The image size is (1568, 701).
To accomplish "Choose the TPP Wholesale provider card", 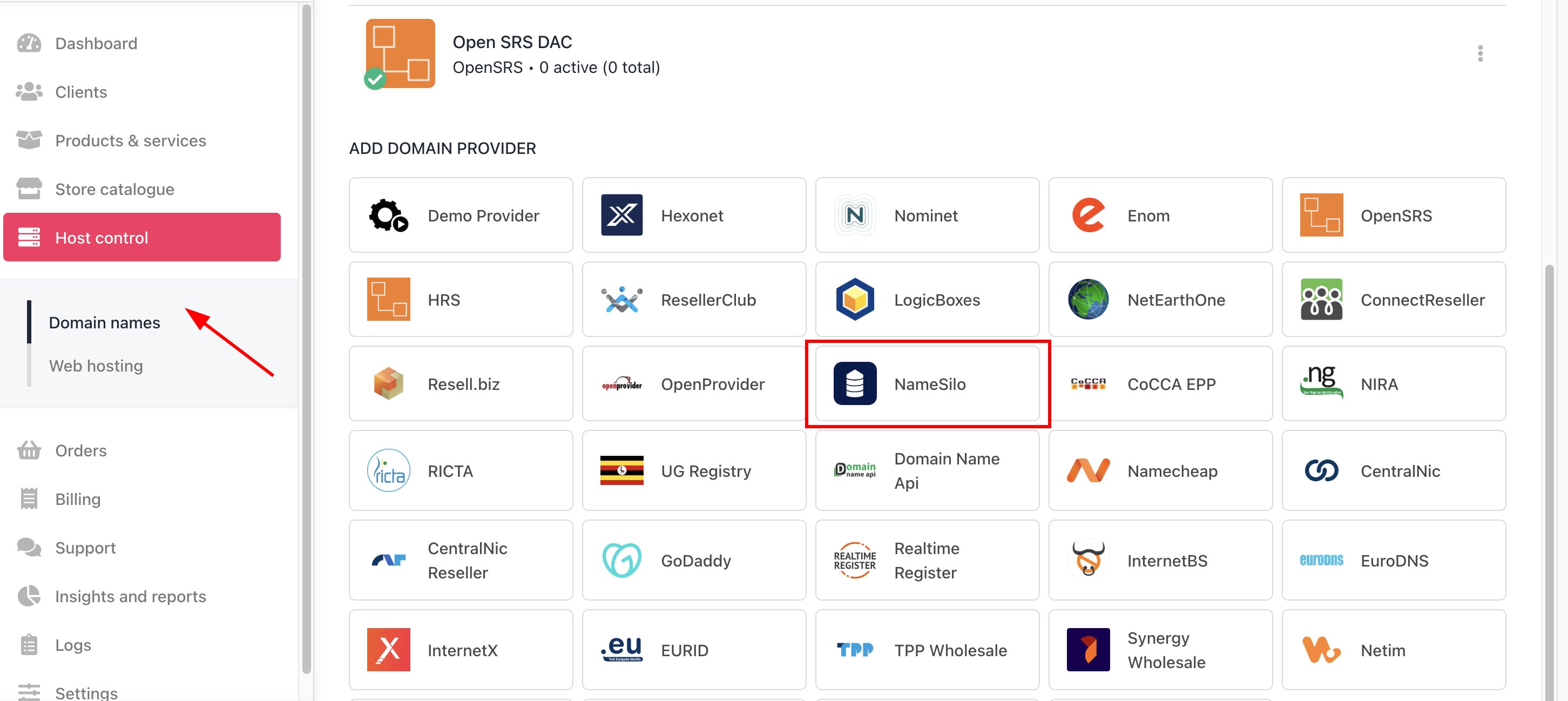I will (927, 650).
